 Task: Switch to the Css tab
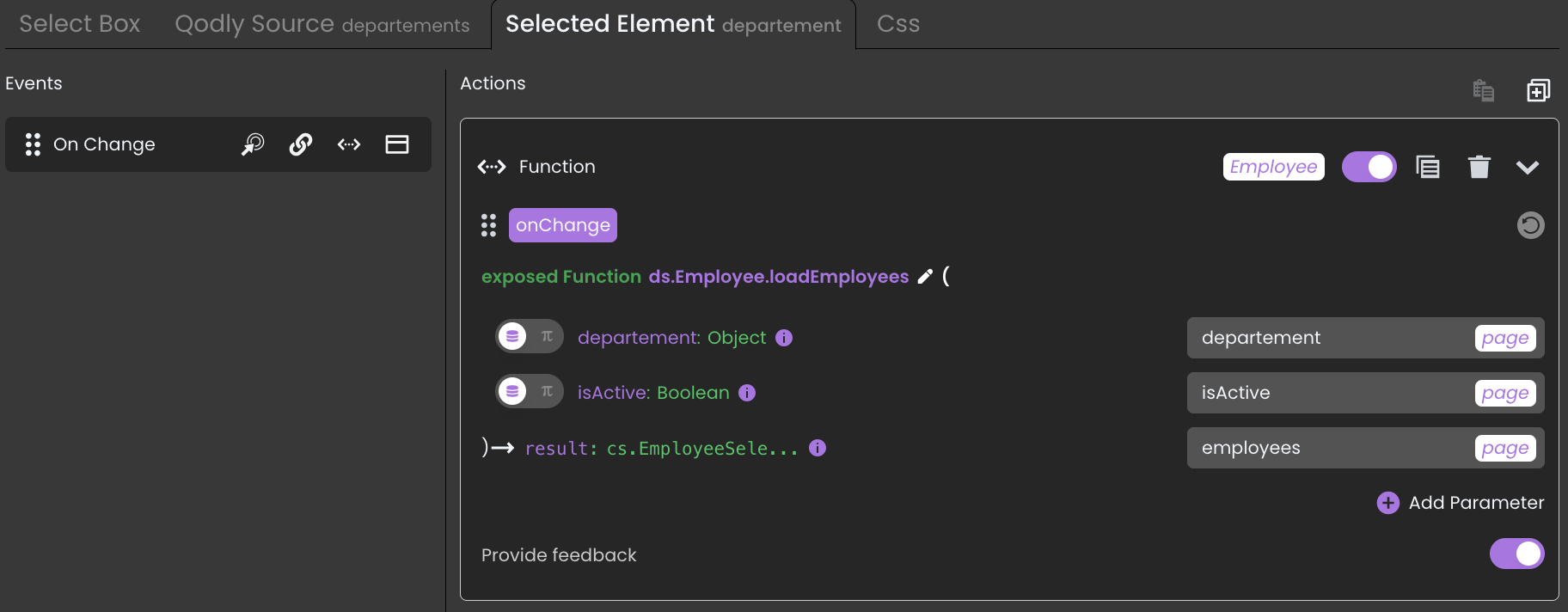pos(897,24)
